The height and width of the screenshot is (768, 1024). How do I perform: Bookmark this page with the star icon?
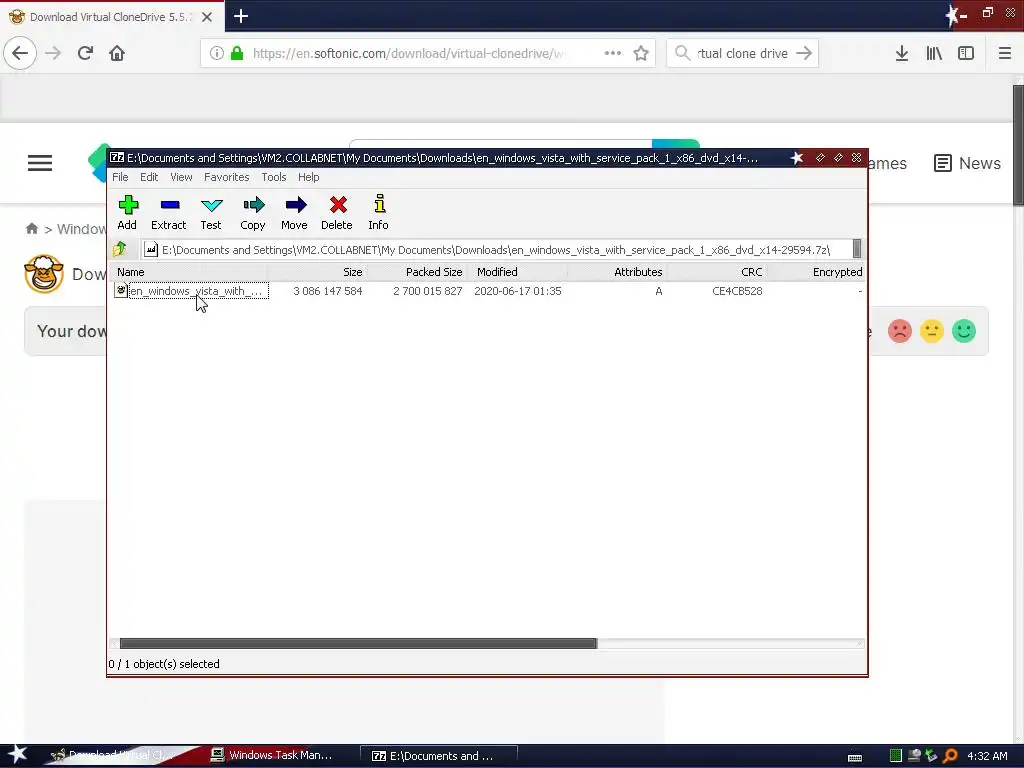click(641, 53)
